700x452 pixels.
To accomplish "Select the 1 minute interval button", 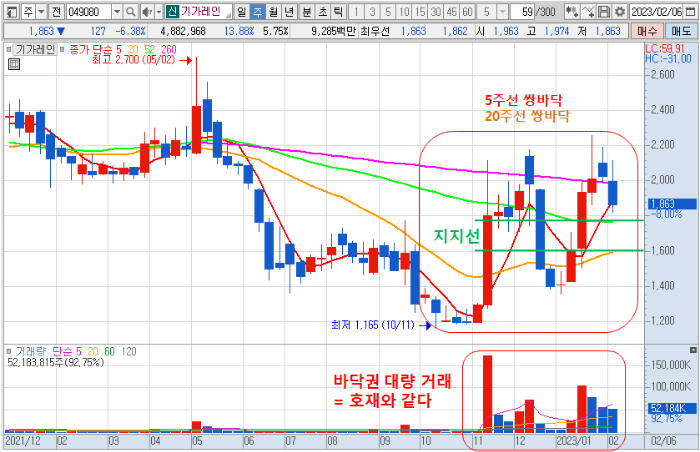I will (356, 12).
